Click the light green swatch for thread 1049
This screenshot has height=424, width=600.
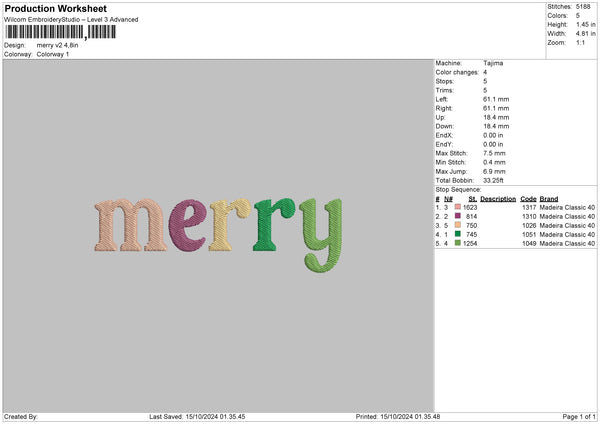coord(458,243)
